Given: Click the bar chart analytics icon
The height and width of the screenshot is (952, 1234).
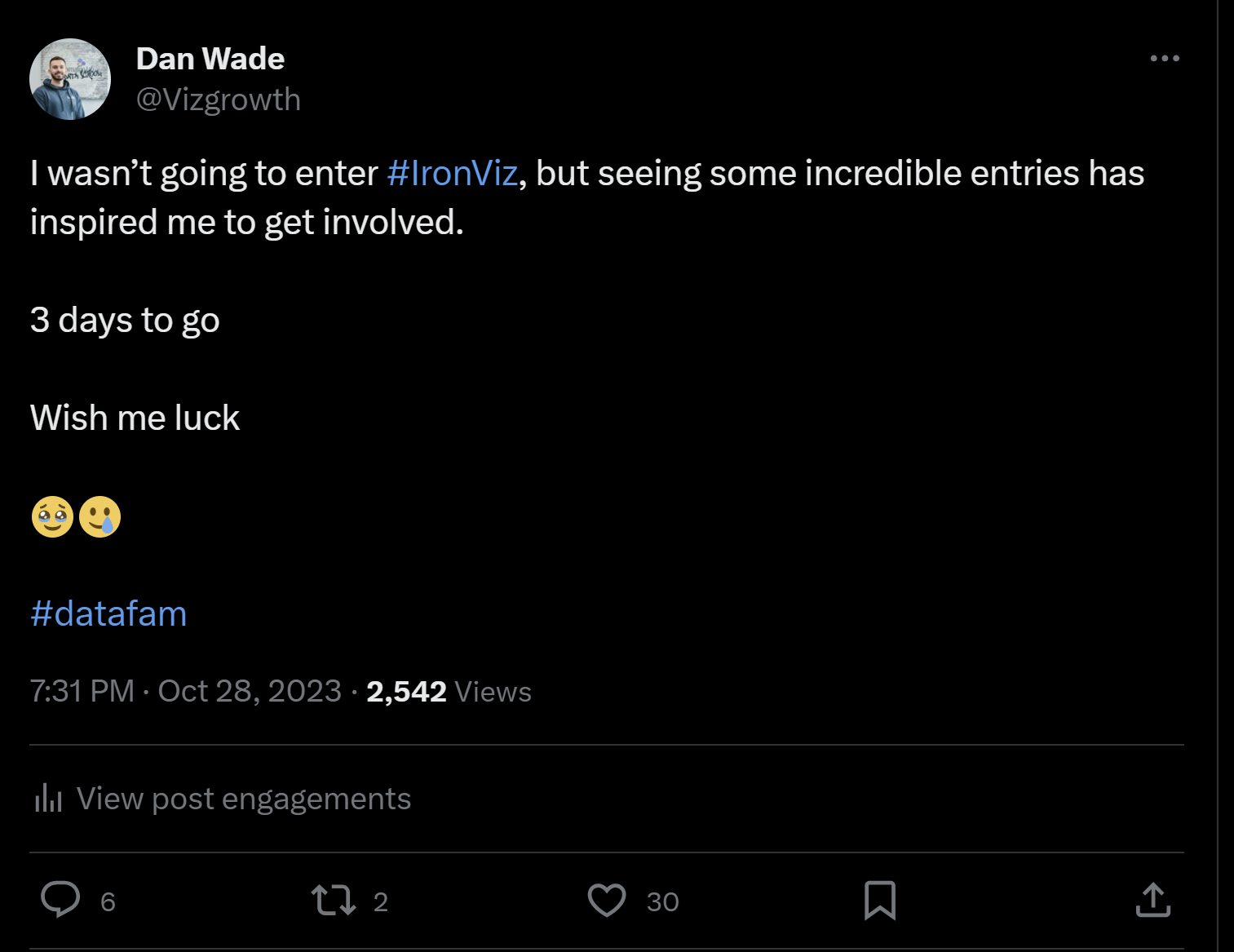Looking at the screenshot, I should click(x=48, y=798).
